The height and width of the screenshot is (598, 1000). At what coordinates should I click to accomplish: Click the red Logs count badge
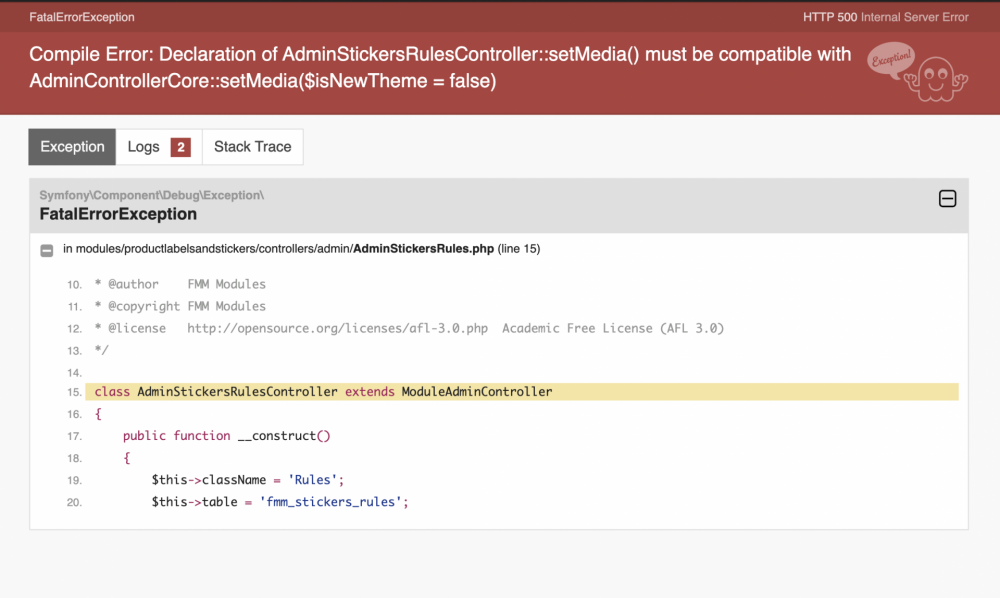click(x=181, y=147)
